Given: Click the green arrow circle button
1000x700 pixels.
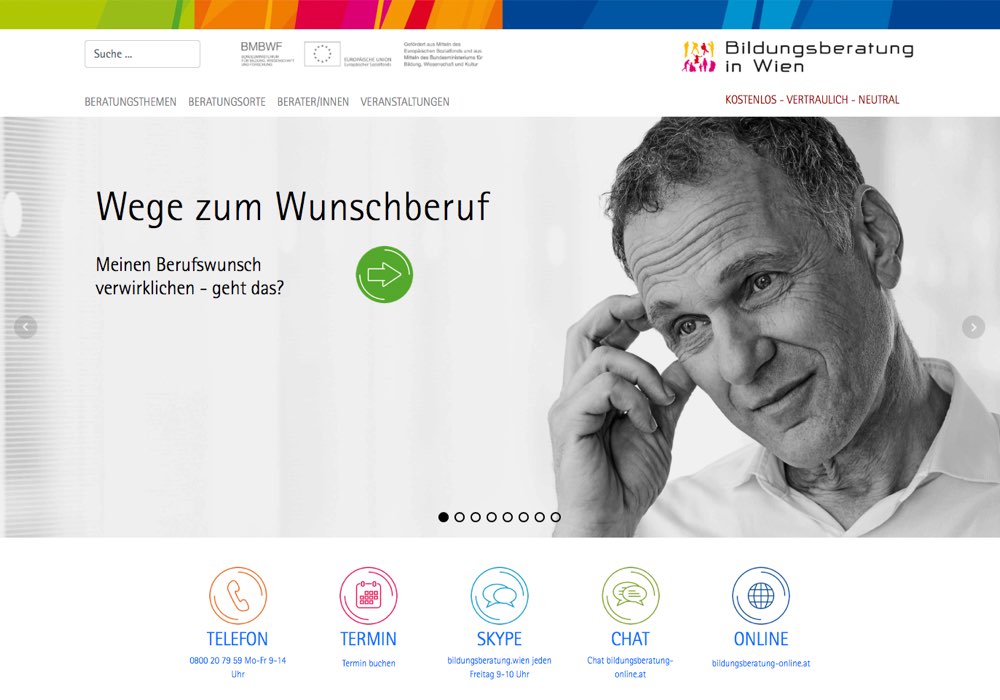Looking at the screenshot, I should tap(384, 274).
